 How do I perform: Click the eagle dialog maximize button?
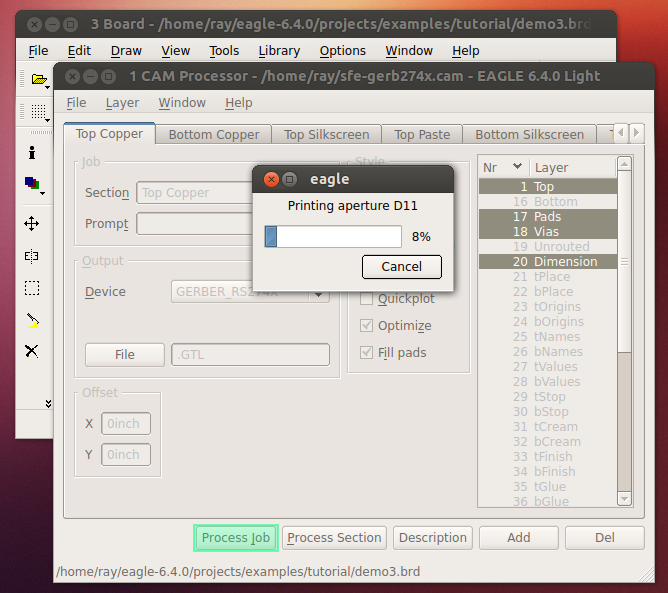[290, 179]
